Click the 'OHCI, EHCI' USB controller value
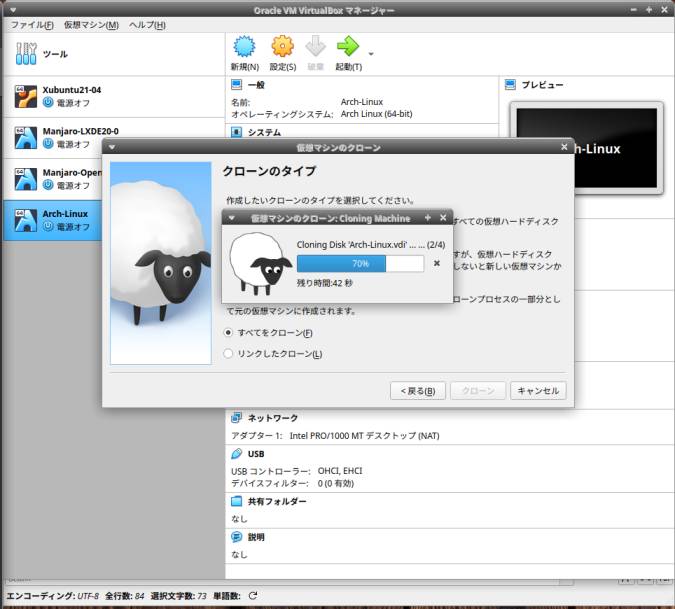The image size is (675, 609). click(x=340, y=471)
